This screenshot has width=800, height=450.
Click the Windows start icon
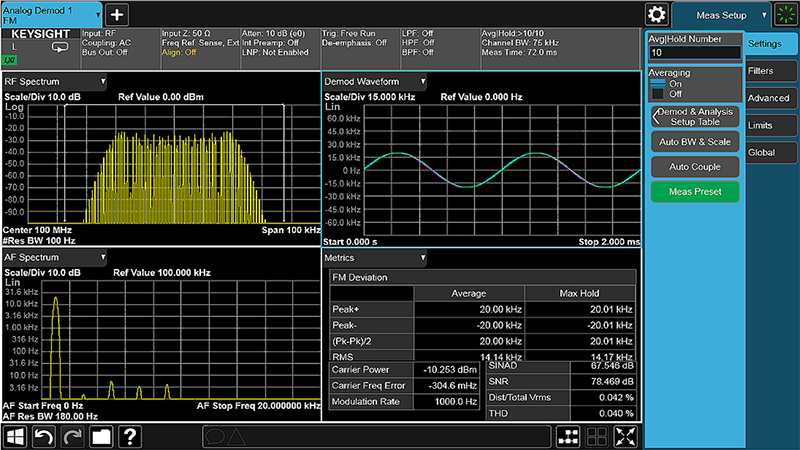pos(16,436)
